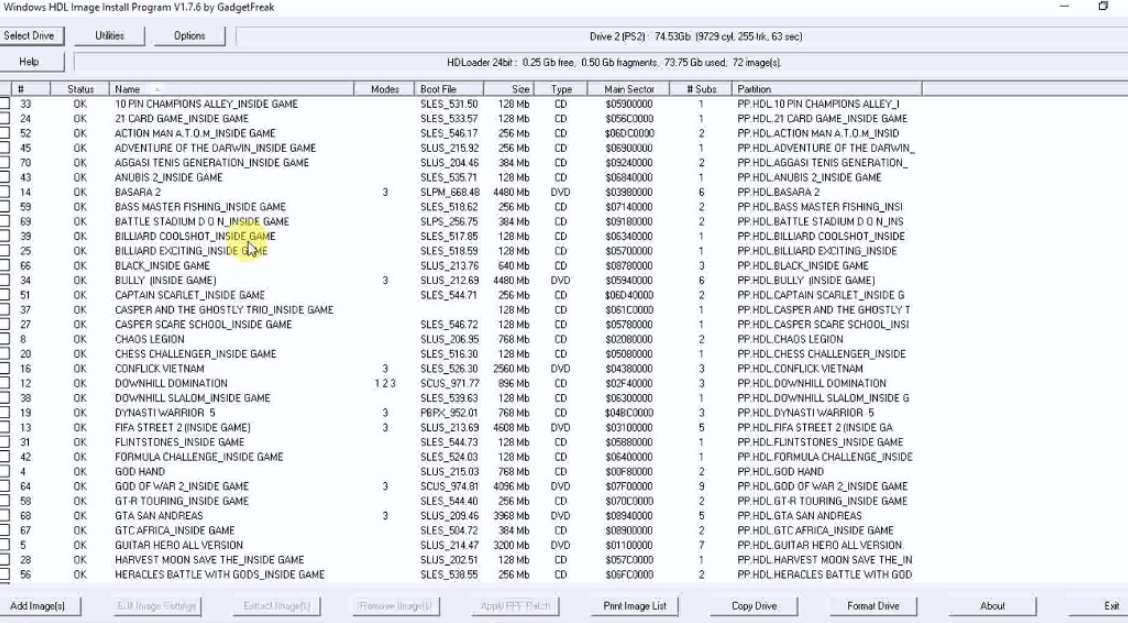This screenshot has width=1128, height=623.
Task: Sort by the Partition column header
Action: [x=827, y=89]
